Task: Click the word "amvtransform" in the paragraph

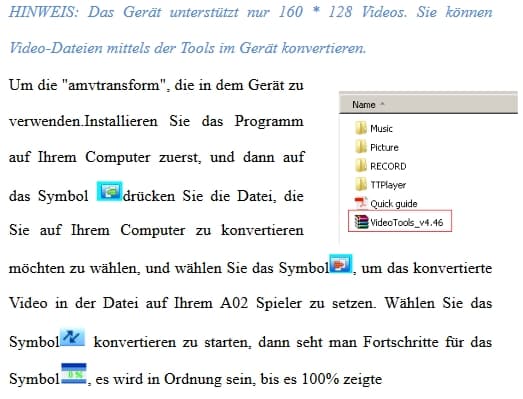Action: coord(114,85)
